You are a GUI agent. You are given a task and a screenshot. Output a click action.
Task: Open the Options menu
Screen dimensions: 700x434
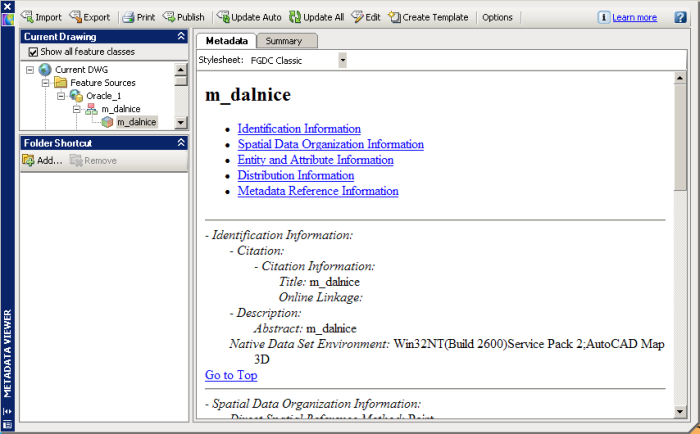click(x=497, y=17)
